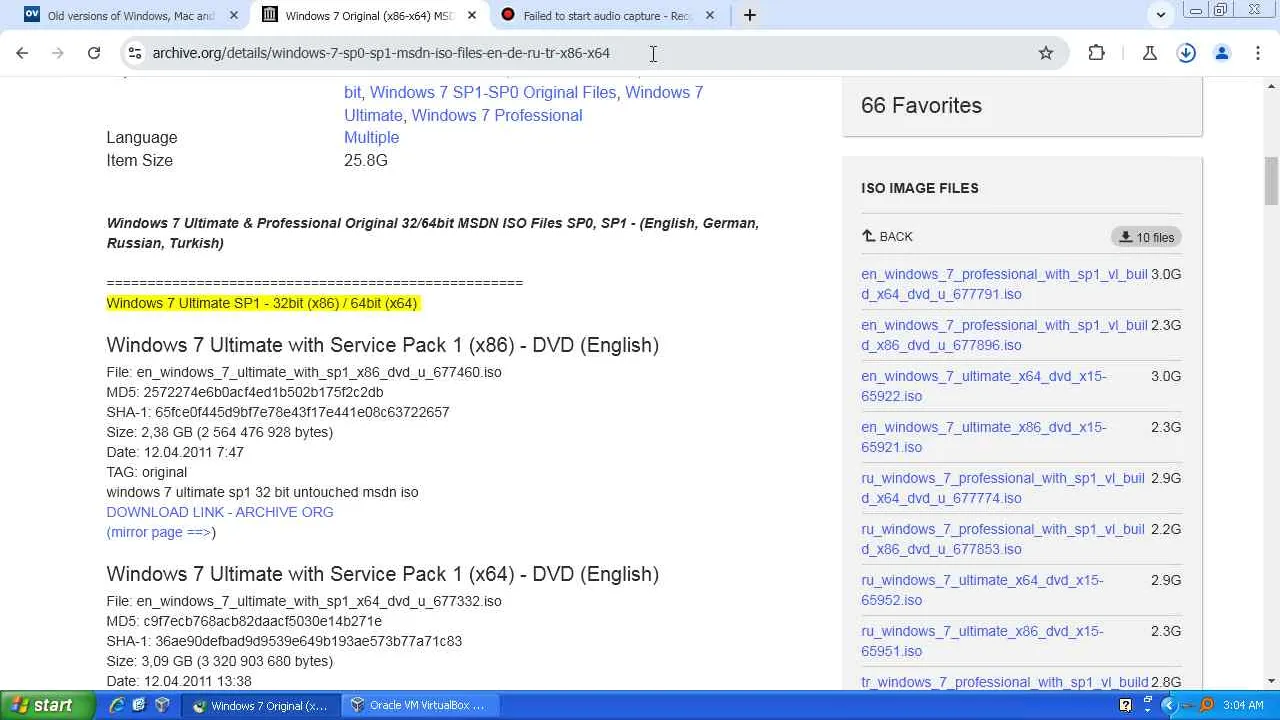View site information icon in address bar
Image resolution: width=1280 pixels, height=720 pixels.
pos(134,53)
